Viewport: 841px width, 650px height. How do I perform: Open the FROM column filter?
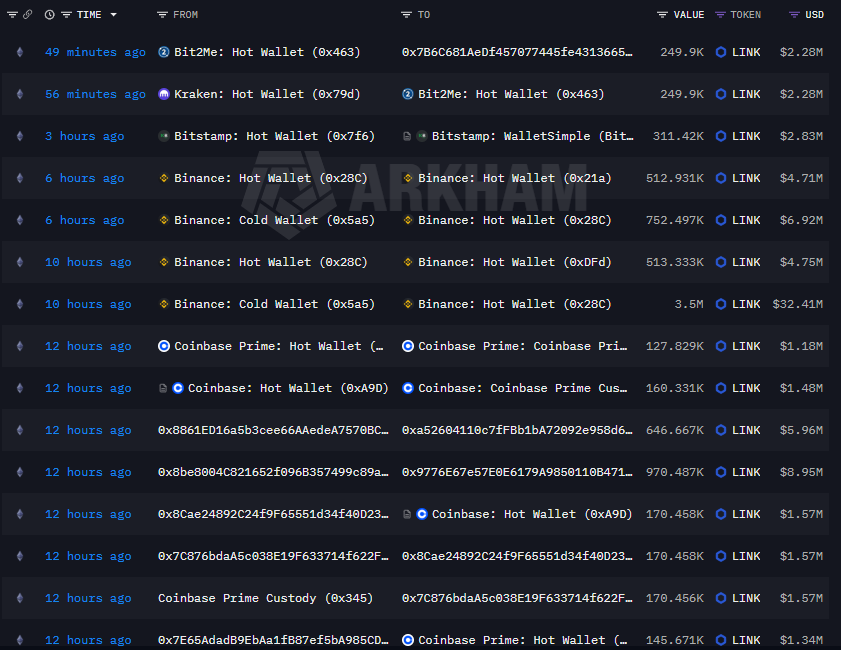[x=162, y=14]
